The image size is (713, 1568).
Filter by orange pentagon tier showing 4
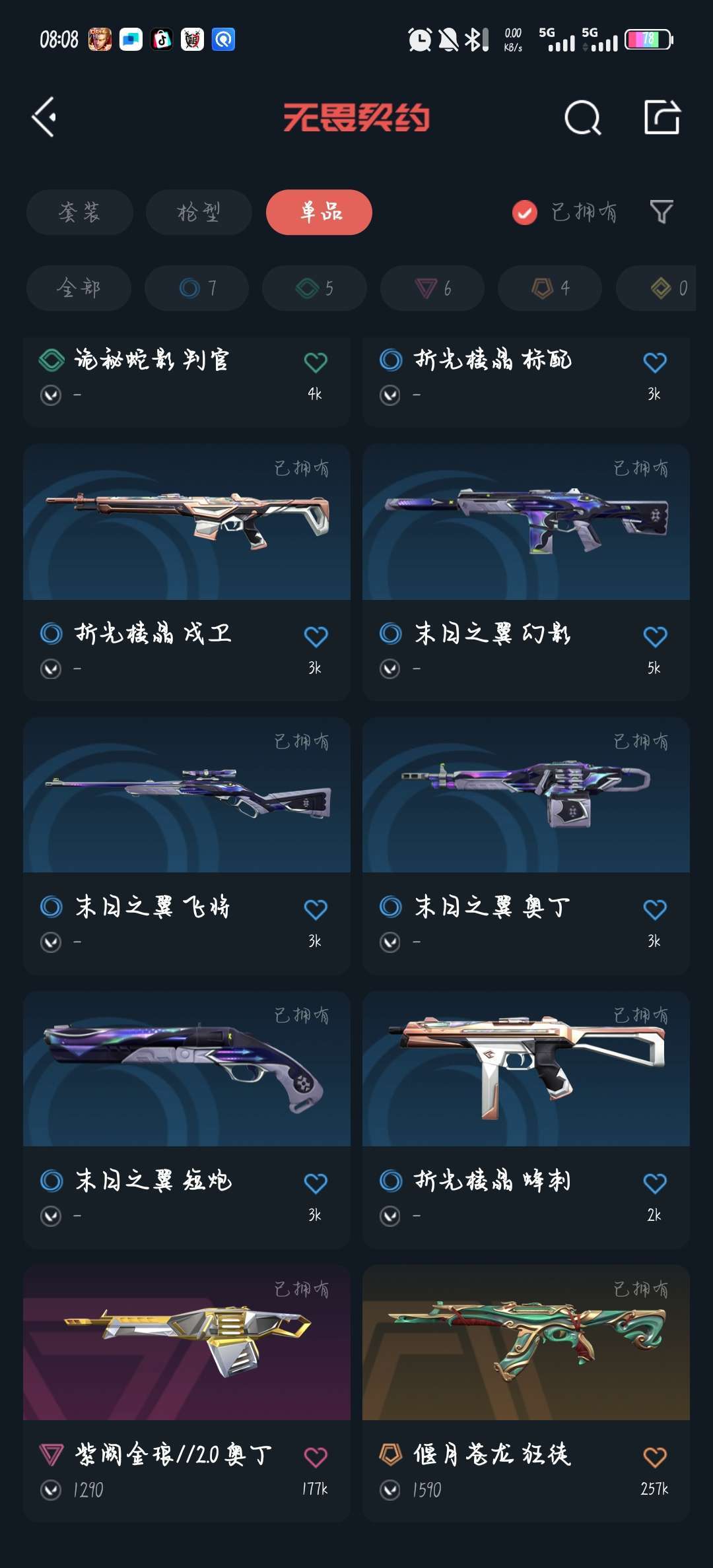click(x=550, y=288)
